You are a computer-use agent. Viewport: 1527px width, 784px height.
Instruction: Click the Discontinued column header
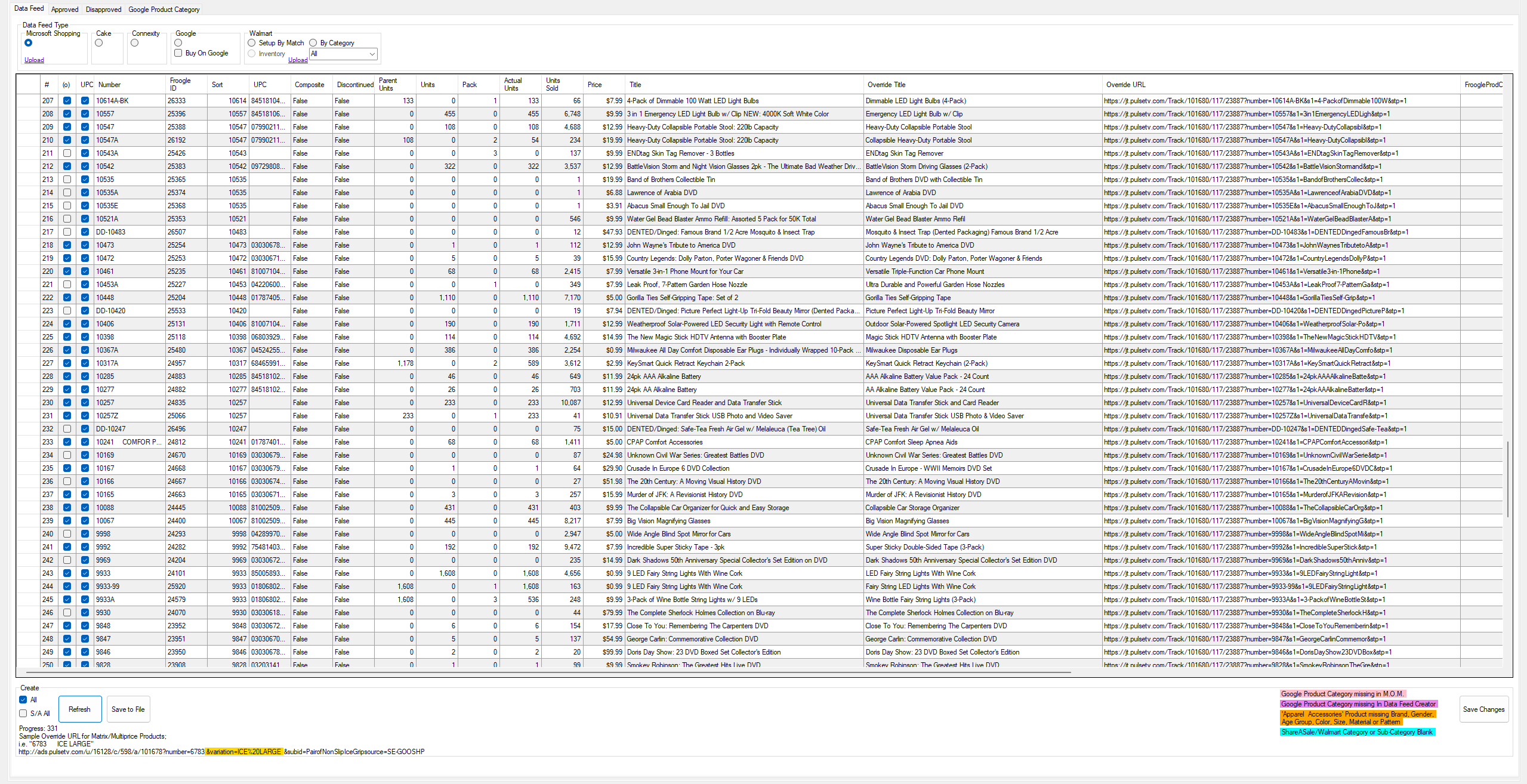tap(354, 85)
